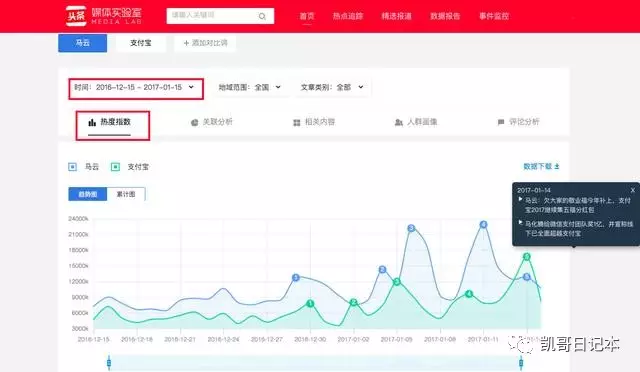Click the 数据下载 download icon

(x=557, y=166)
